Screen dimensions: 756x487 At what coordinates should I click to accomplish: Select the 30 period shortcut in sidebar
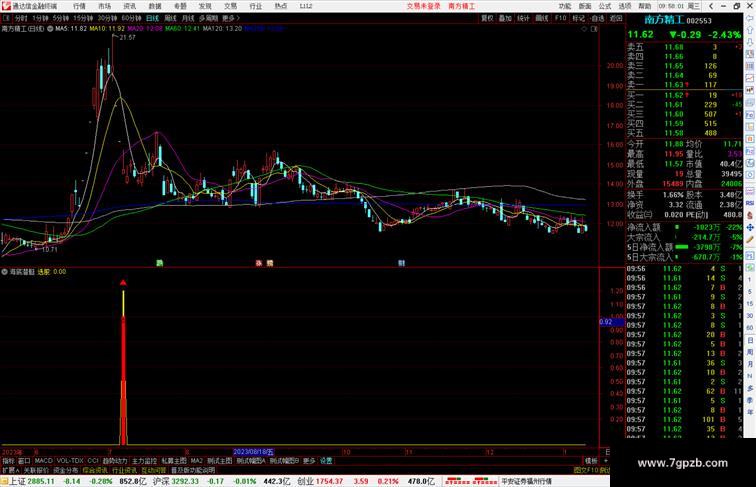coord(750,316)
